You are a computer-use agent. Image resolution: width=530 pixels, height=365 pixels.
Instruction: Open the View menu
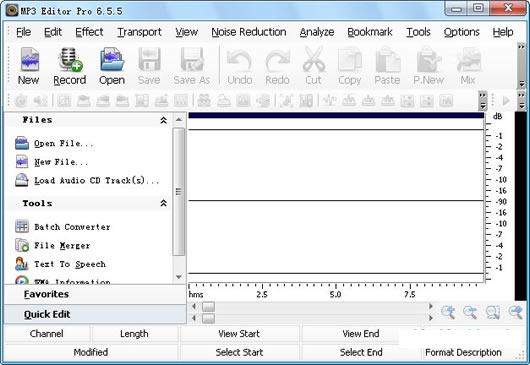click(187, 32)
